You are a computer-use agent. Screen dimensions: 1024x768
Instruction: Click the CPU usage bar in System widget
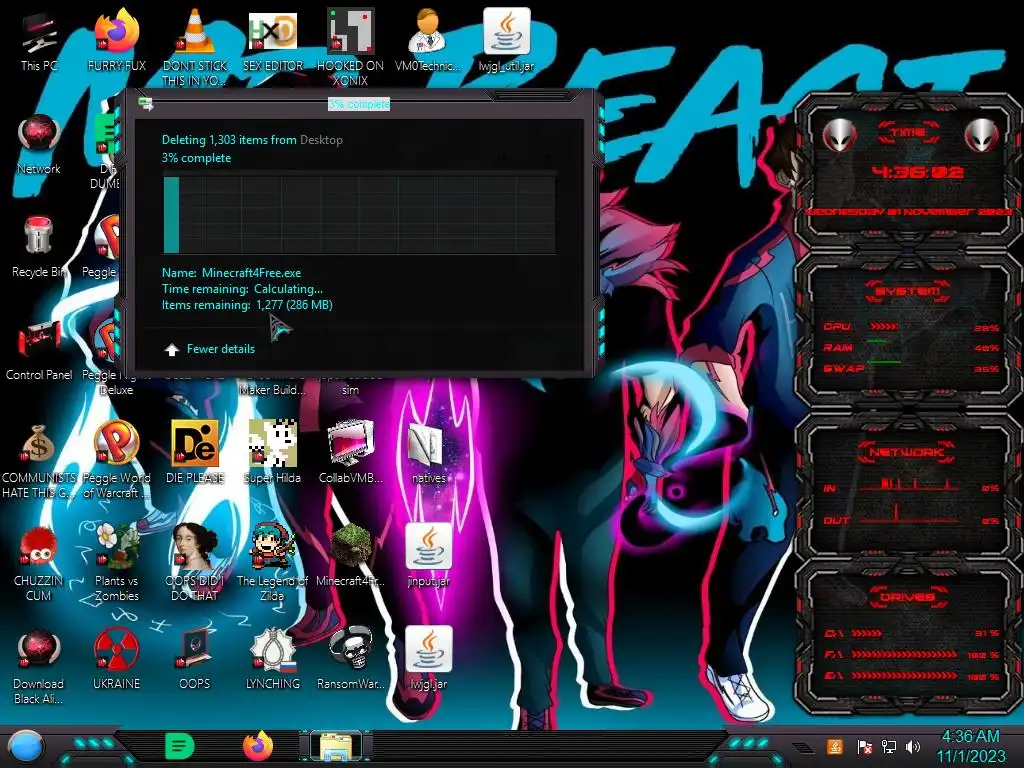click(884, 327)
